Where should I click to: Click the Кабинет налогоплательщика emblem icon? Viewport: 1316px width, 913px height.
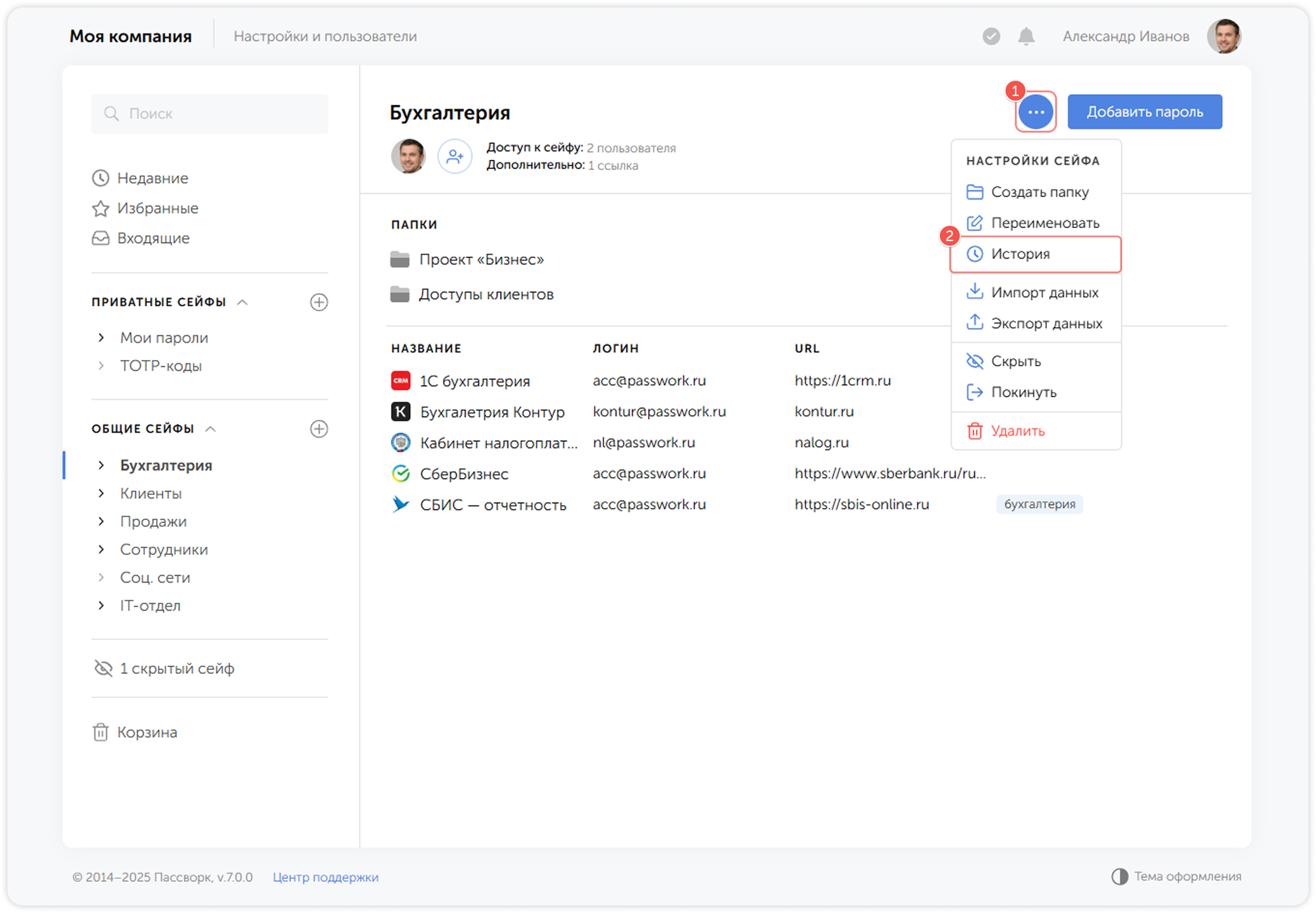coord(401,443)
